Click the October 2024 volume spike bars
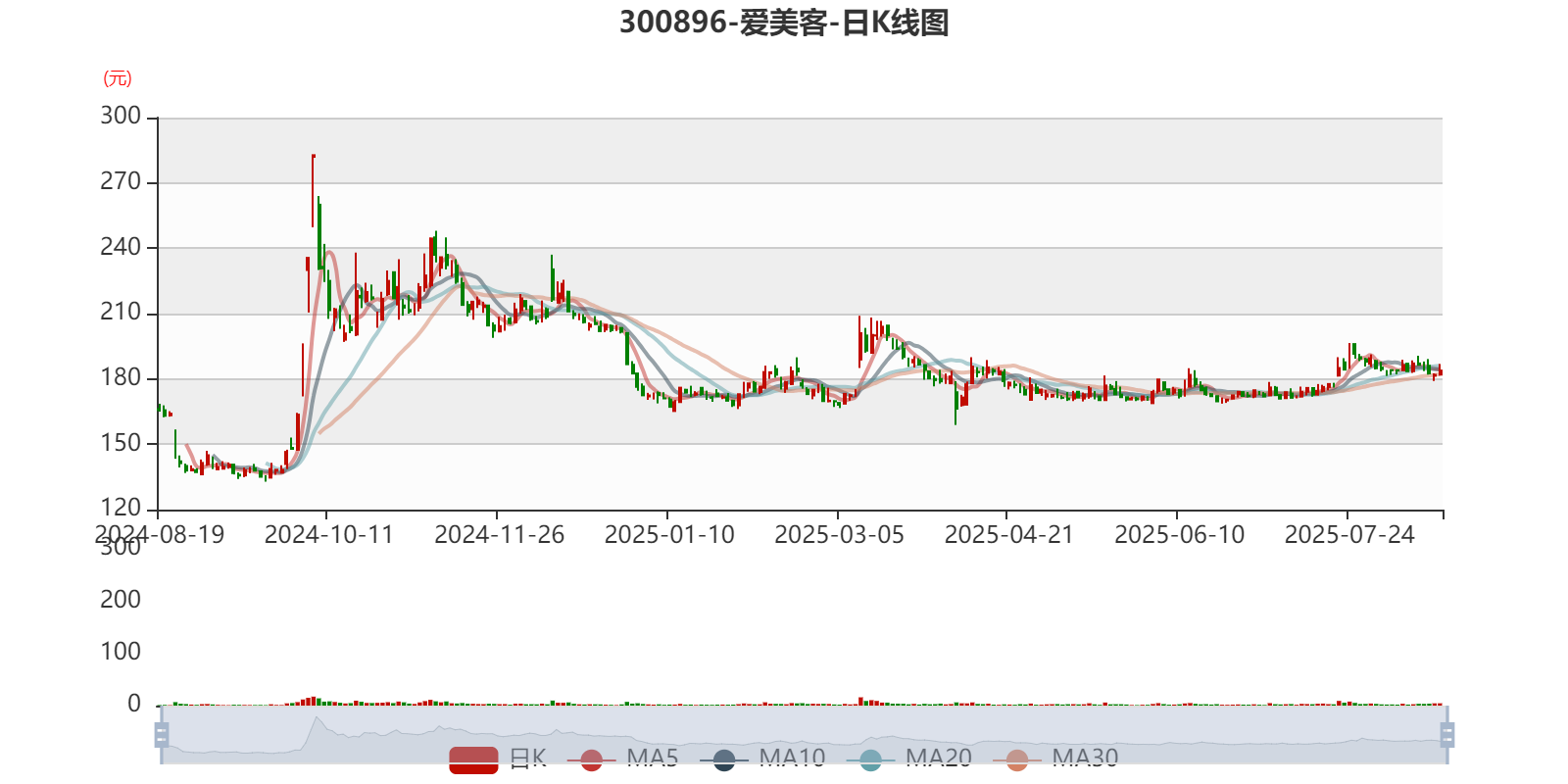 pyautogui.click(x=311, y=701)
